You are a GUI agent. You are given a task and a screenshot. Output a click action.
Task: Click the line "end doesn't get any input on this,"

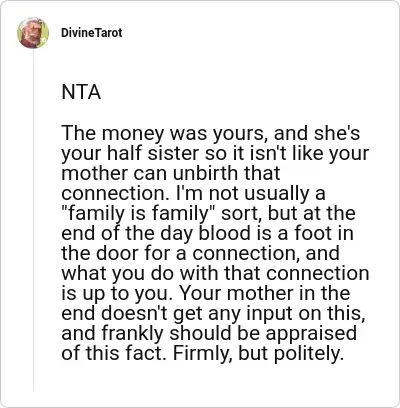click(213, 313)
